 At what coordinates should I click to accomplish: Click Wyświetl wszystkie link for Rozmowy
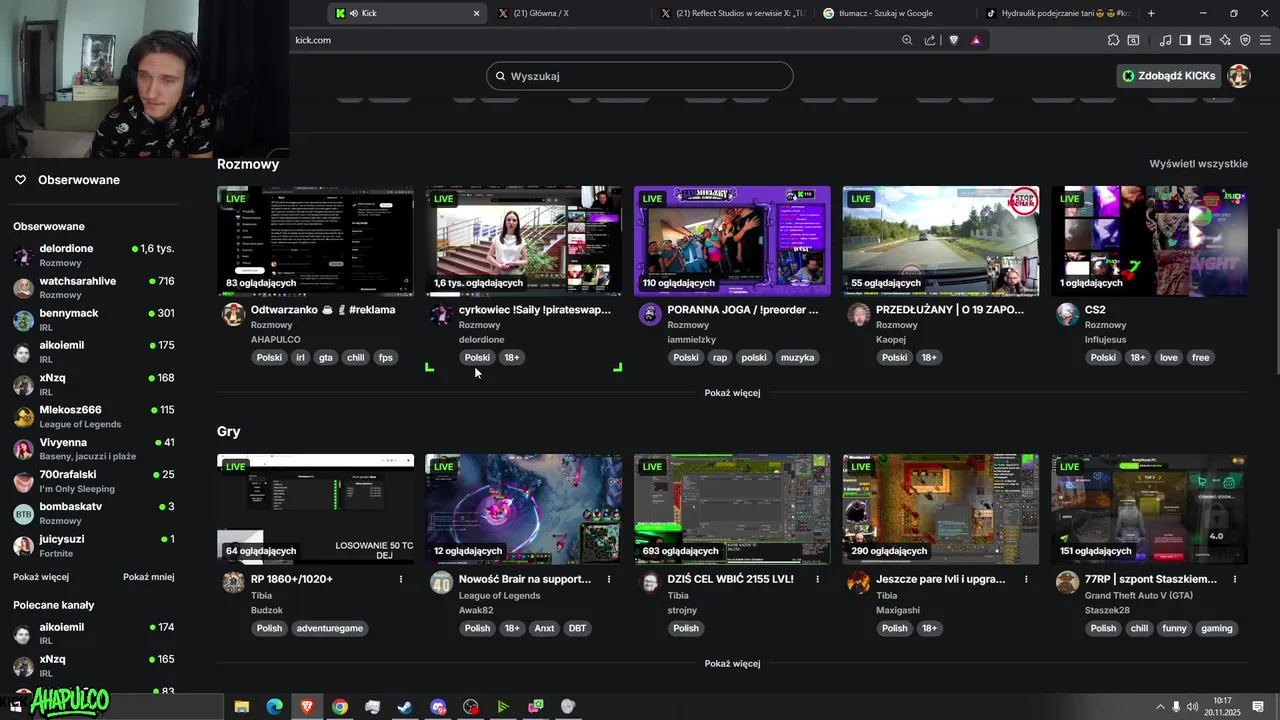click(x=1198, y=164)
